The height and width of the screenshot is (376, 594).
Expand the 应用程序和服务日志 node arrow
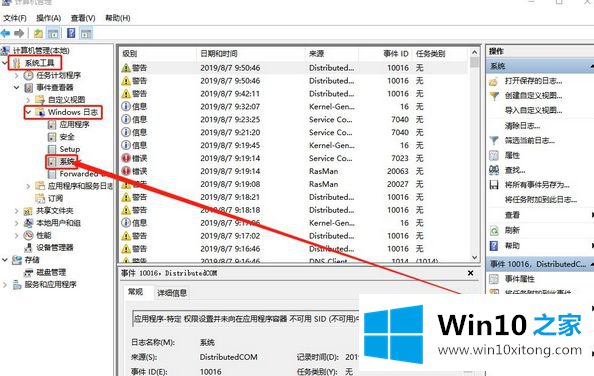[x=28, y=186]
